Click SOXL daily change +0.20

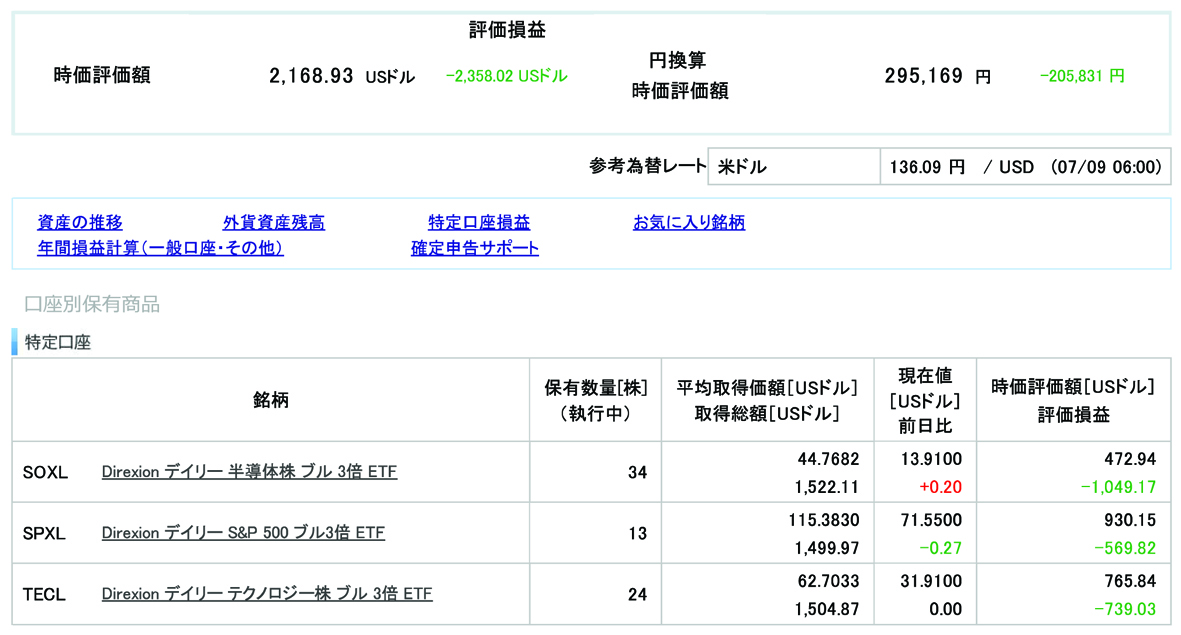pos(940,487)
